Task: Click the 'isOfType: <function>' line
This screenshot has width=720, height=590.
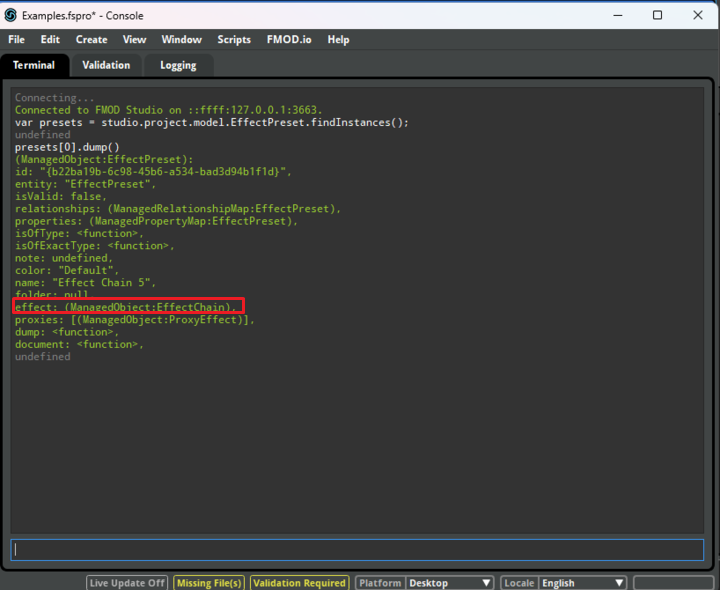Action: click(79, 233)
